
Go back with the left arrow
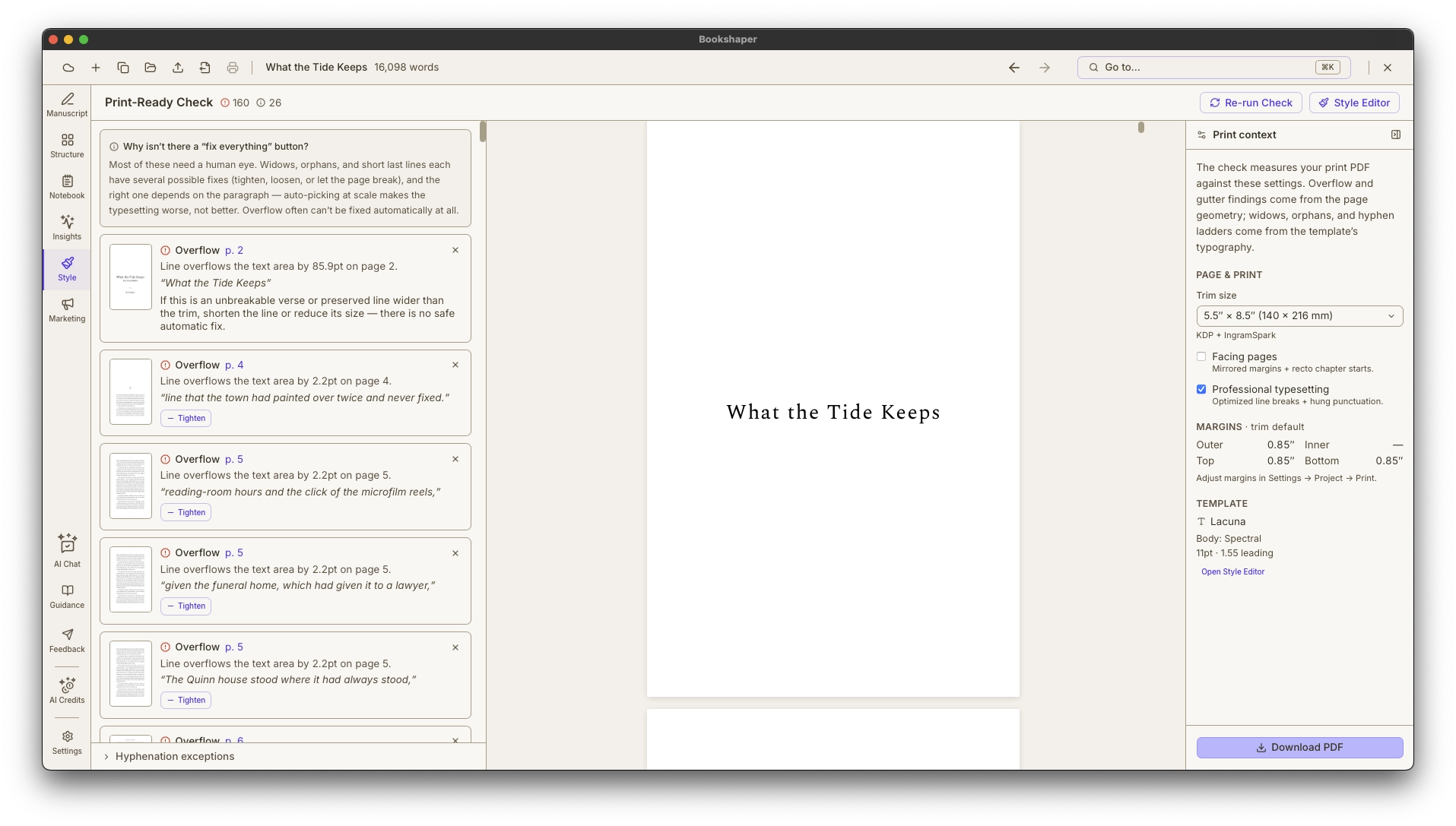click(x=1014, y=68)
